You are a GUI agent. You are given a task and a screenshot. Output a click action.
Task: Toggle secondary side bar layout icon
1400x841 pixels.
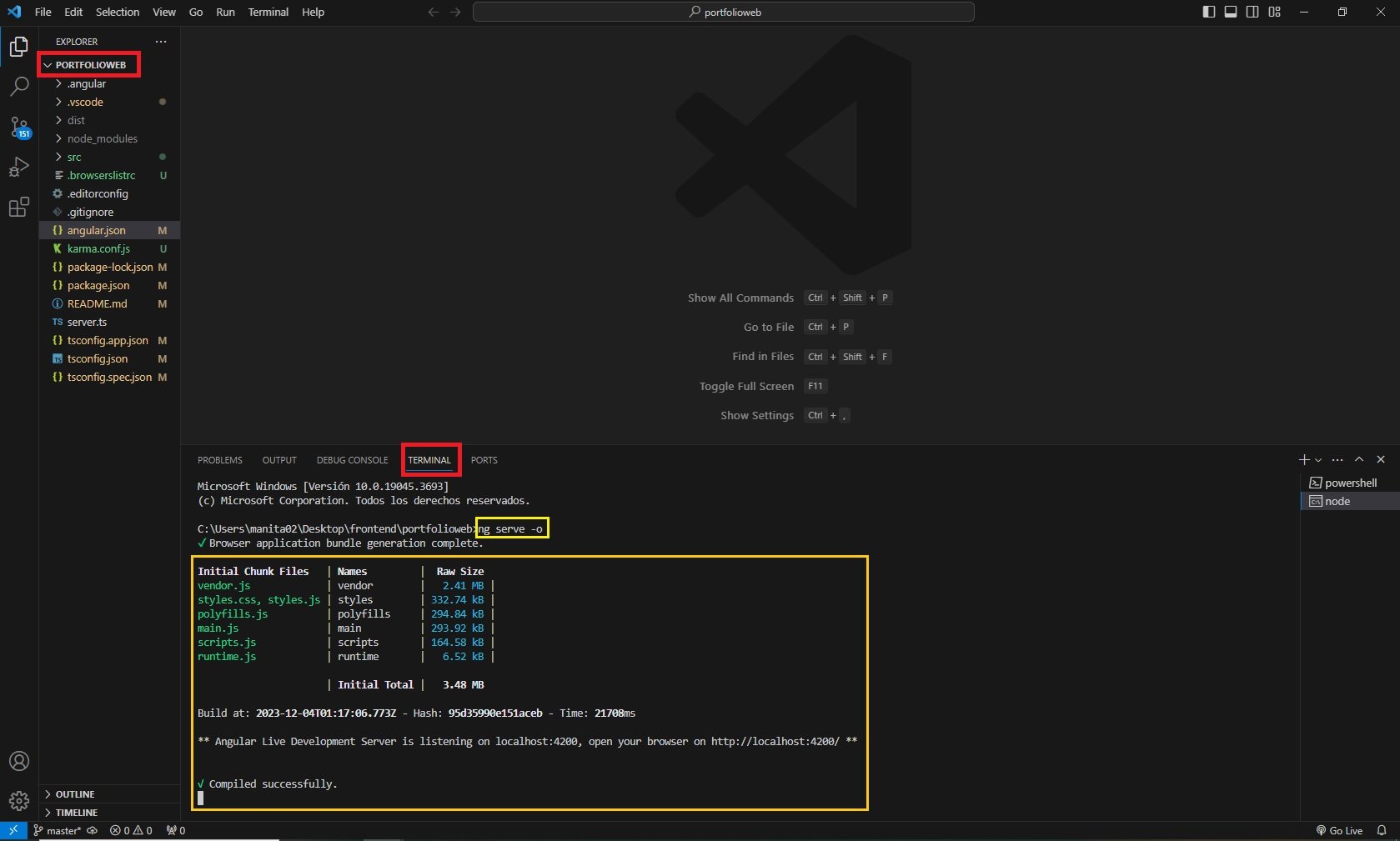pyautogui.click(x=1252, y=12)
